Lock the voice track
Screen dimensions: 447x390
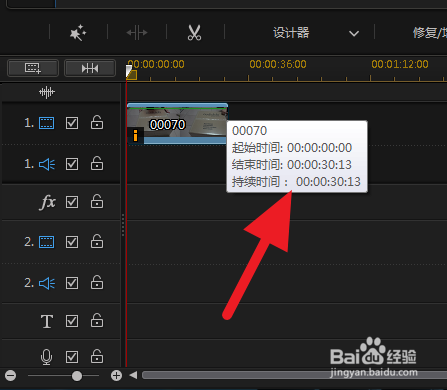pos(97,356)
